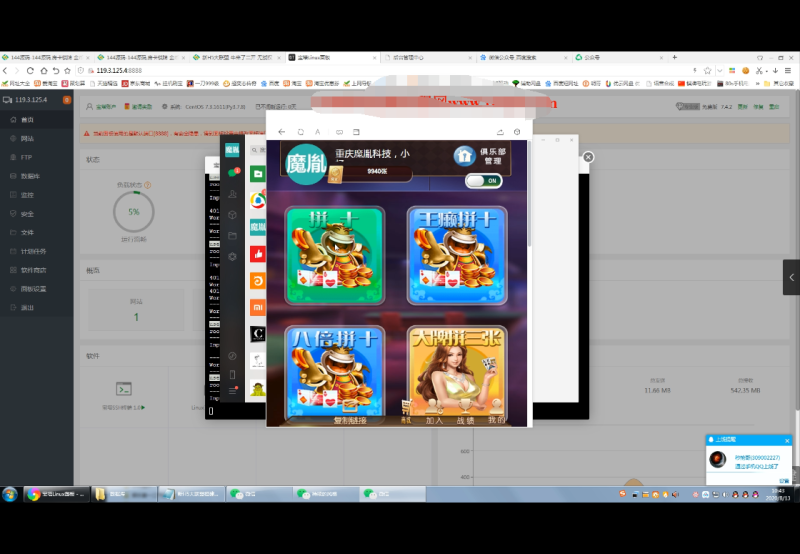
Task: Open 俱乐部管理 club management house icon
Action: pos(464,156)
